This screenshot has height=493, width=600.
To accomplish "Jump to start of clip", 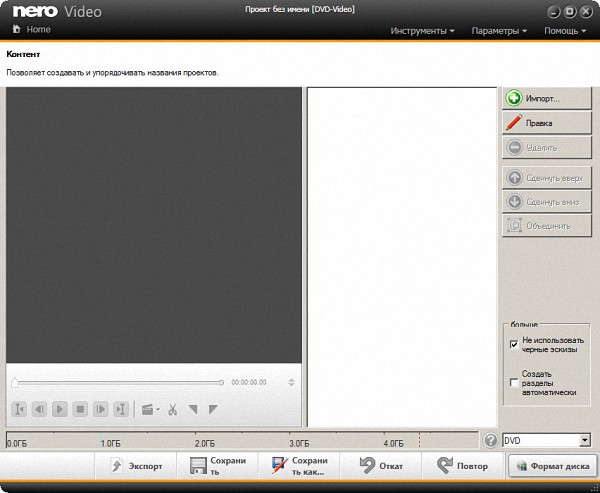I will (x=19, y=409).
